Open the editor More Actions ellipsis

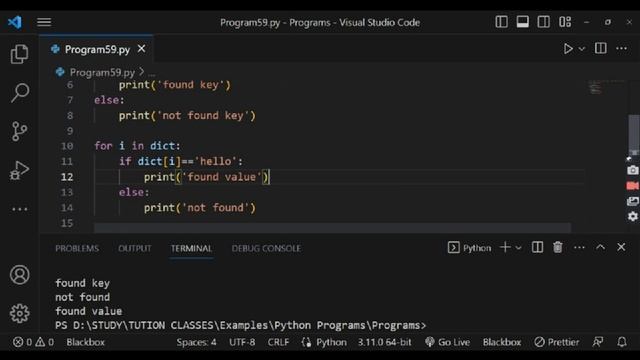click(622, 49)
